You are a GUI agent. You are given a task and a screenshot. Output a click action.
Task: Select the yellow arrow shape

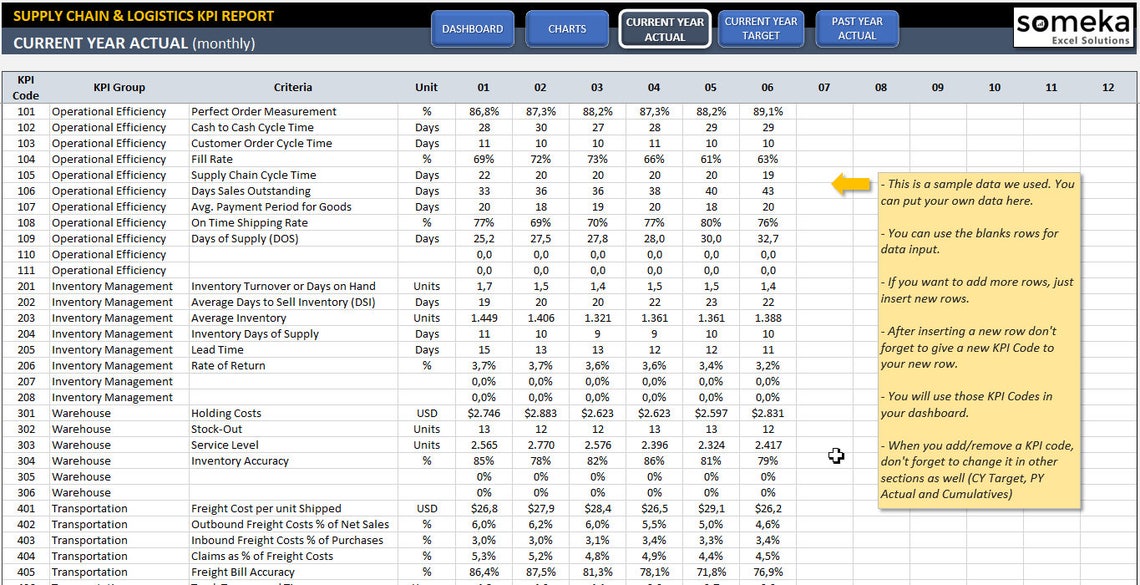point(846,183)
